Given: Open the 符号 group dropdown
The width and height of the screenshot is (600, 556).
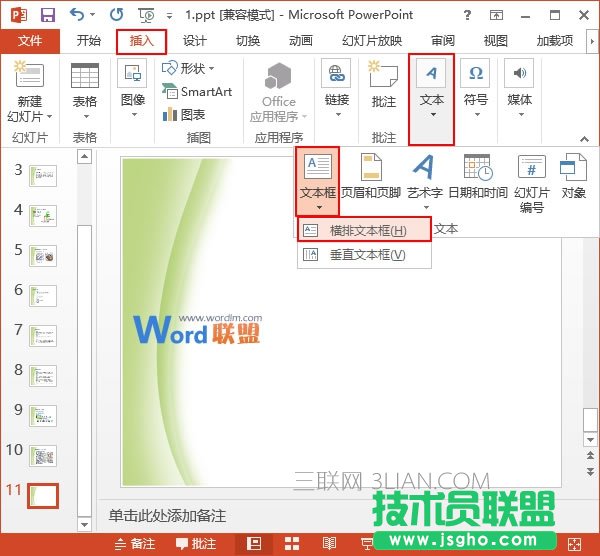Looking at the screenshot, I should (476, 89).
